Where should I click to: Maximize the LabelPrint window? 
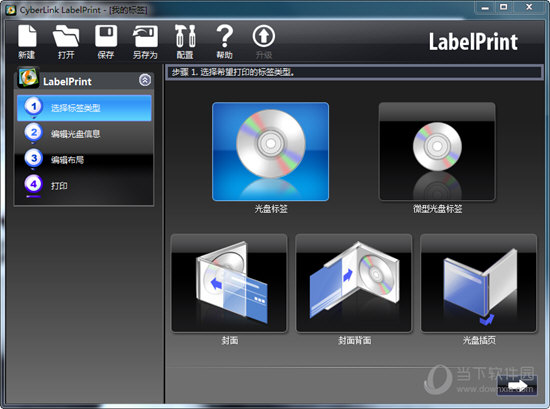pos(504,7)
